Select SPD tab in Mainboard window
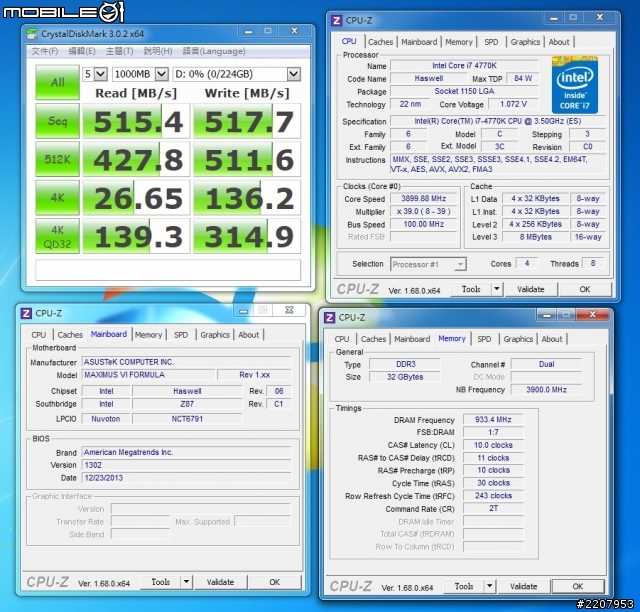Image resolution: width=640 pixels, height=612 pixels. point(181,335)
